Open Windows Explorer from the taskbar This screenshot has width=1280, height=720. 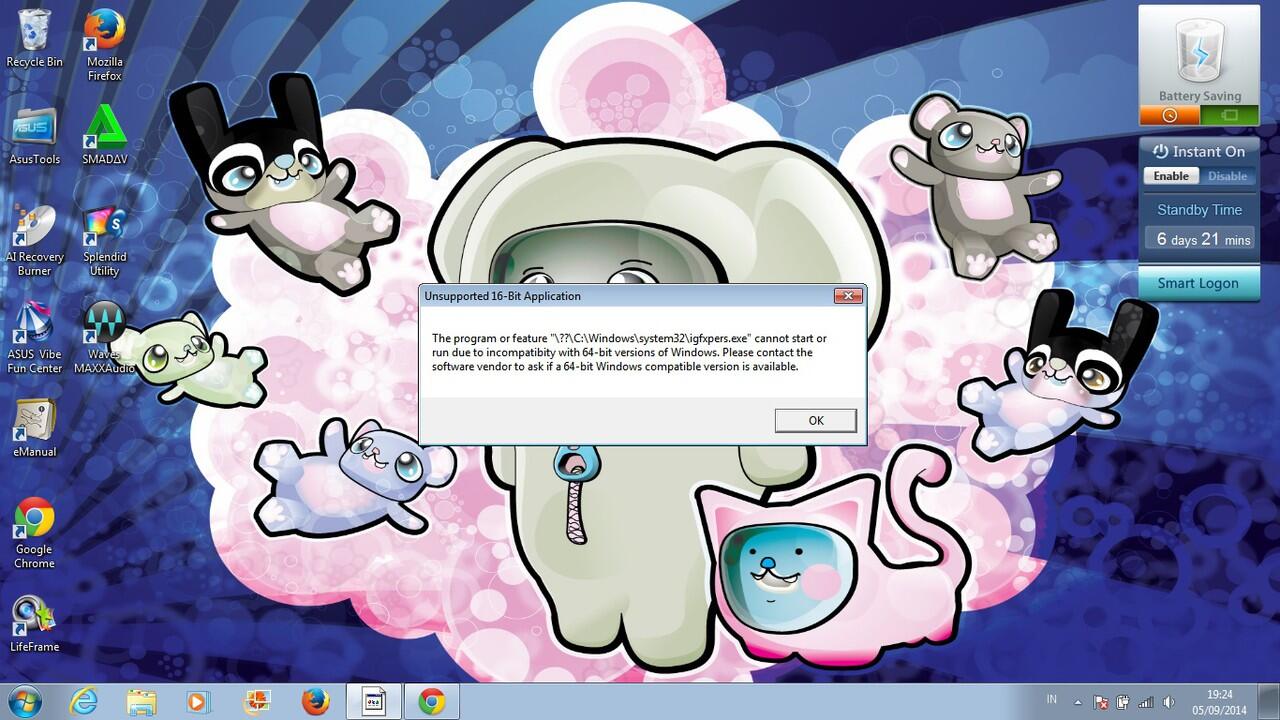point(142,701)
